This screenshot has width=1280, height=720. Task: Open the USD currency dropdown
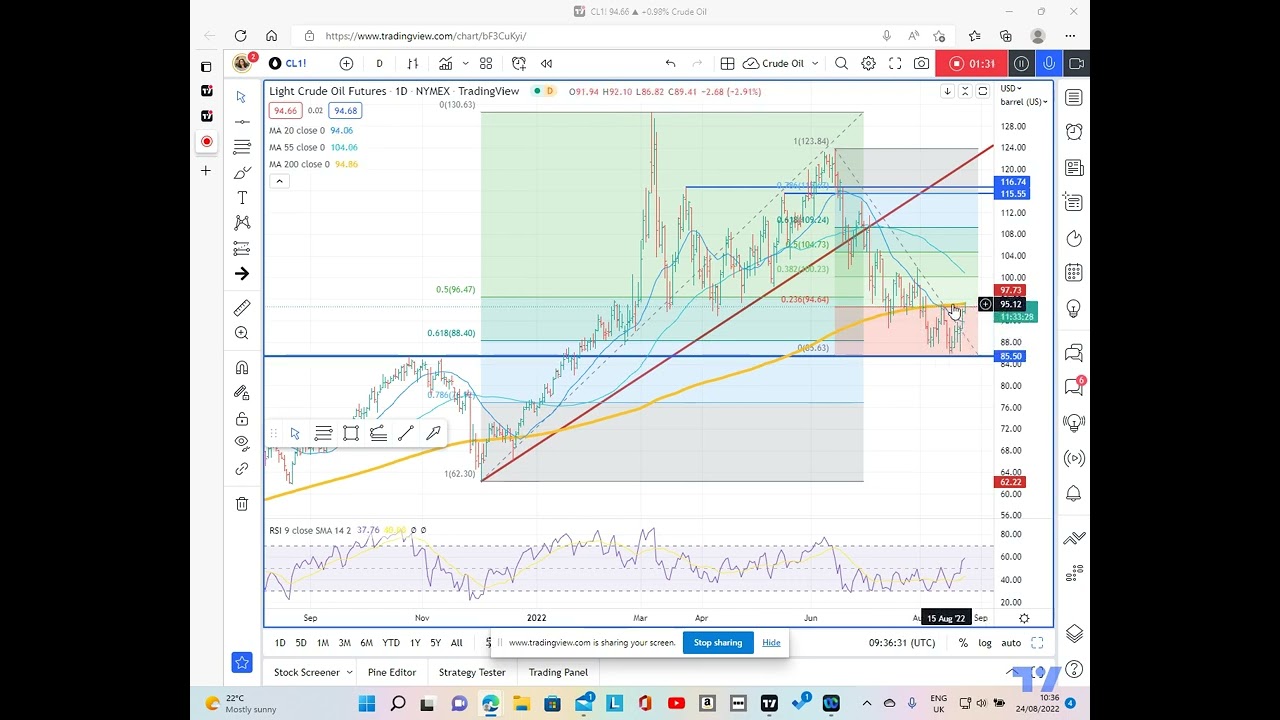coord(1012,89)
